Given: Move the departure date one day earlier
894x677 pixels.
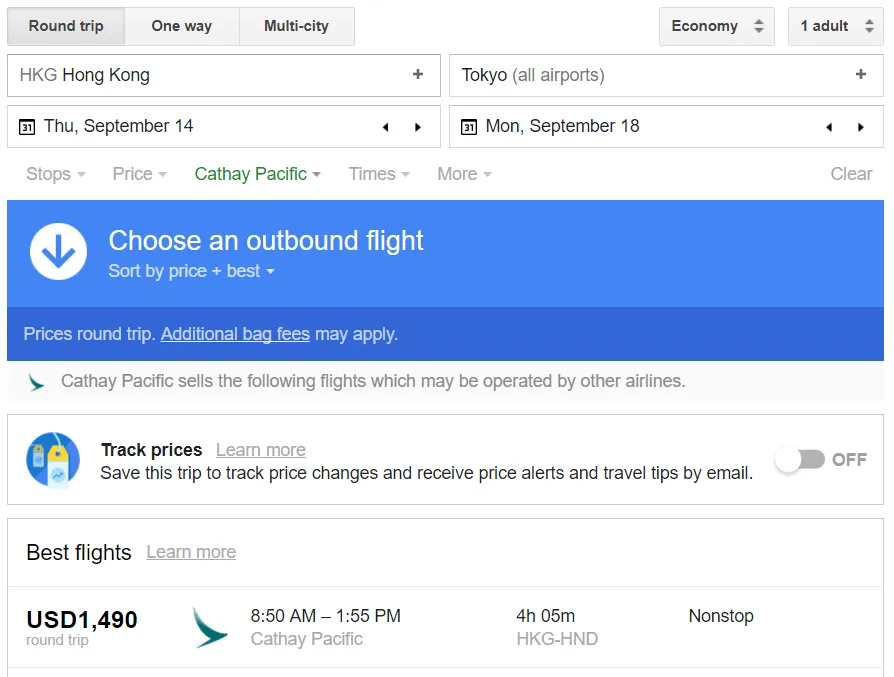Looking at the screenshot, I should pos(385,127).
